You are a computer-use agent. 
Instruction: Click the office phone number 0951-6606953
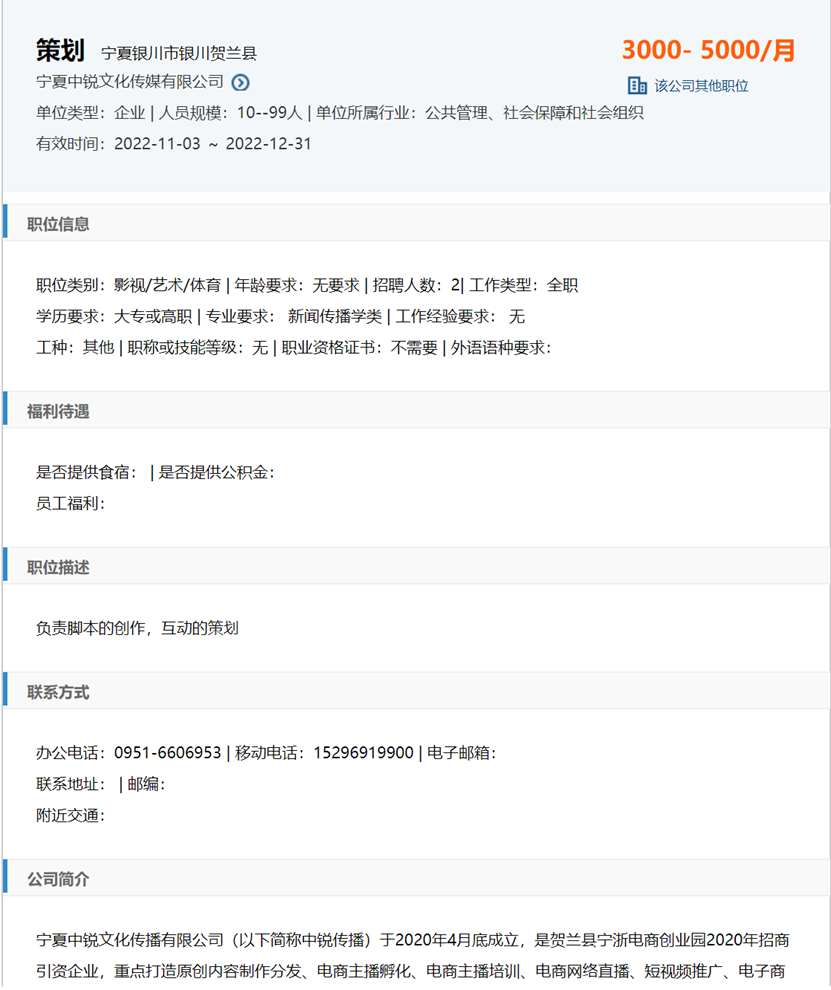[x=167, y=753]
